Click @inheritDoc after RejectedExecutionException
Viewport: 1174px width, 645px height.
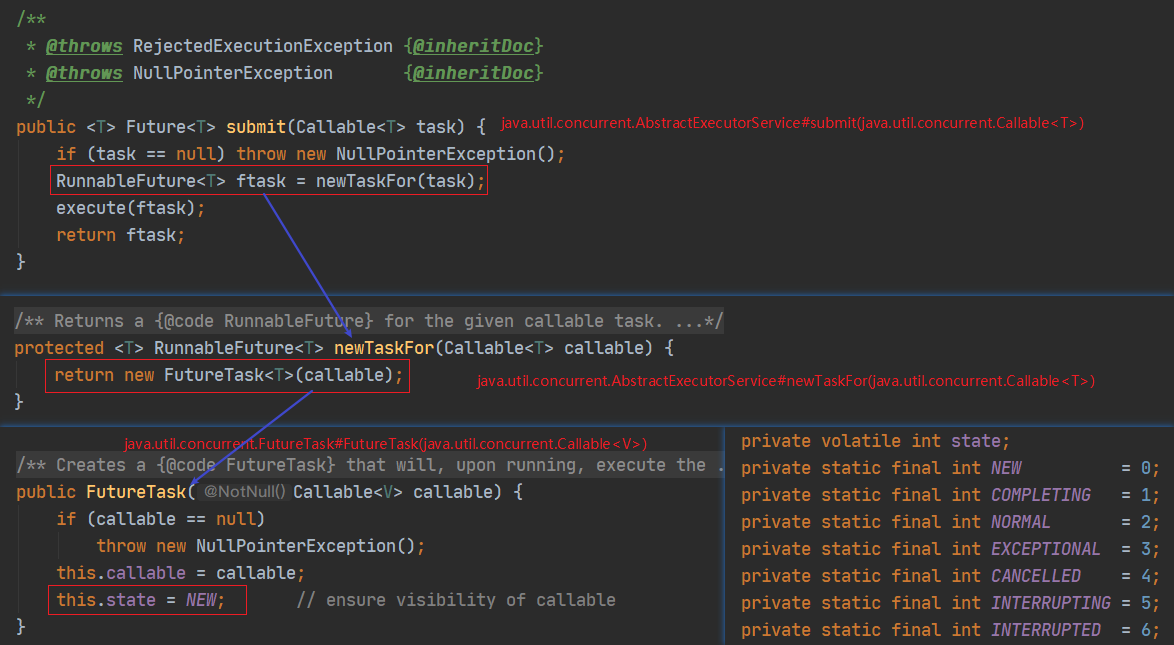[x=473, y=46]
